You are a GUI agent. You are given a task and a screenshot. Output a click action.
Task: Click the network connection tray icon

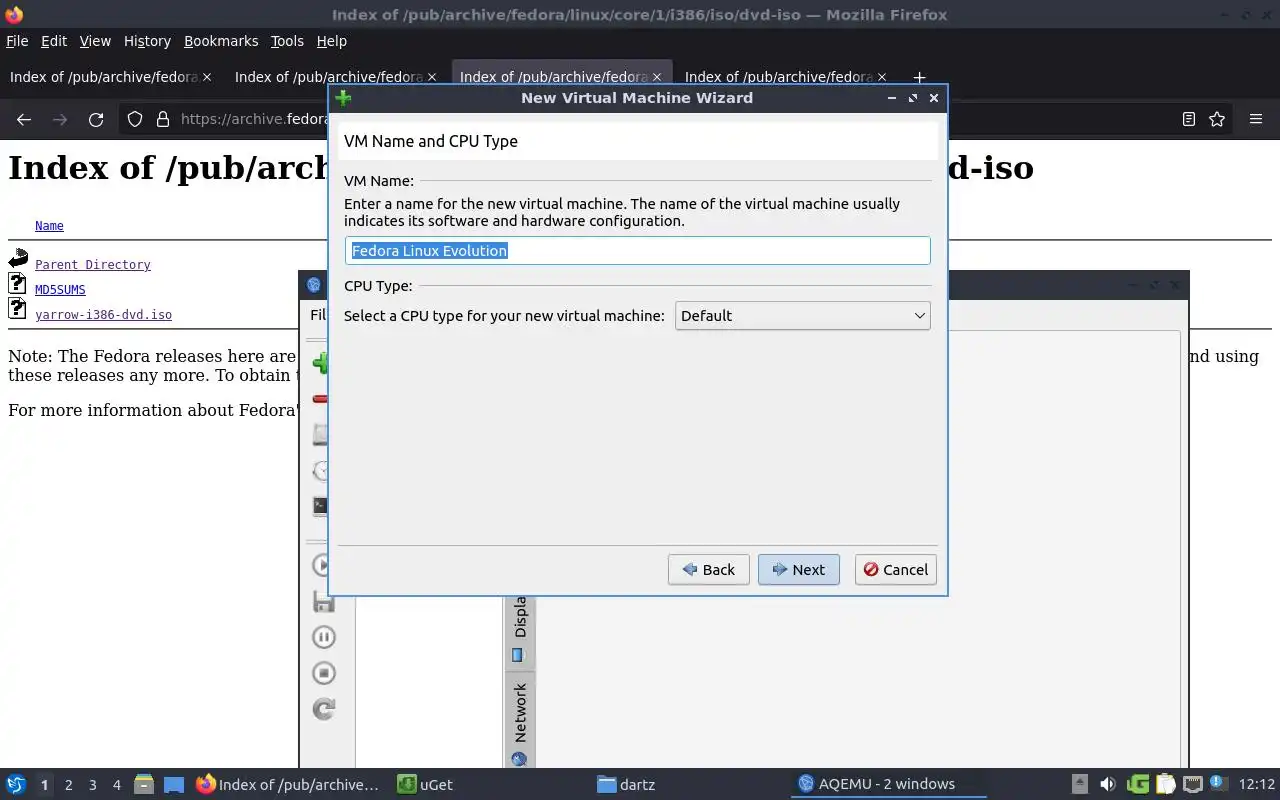point(1192,785)
